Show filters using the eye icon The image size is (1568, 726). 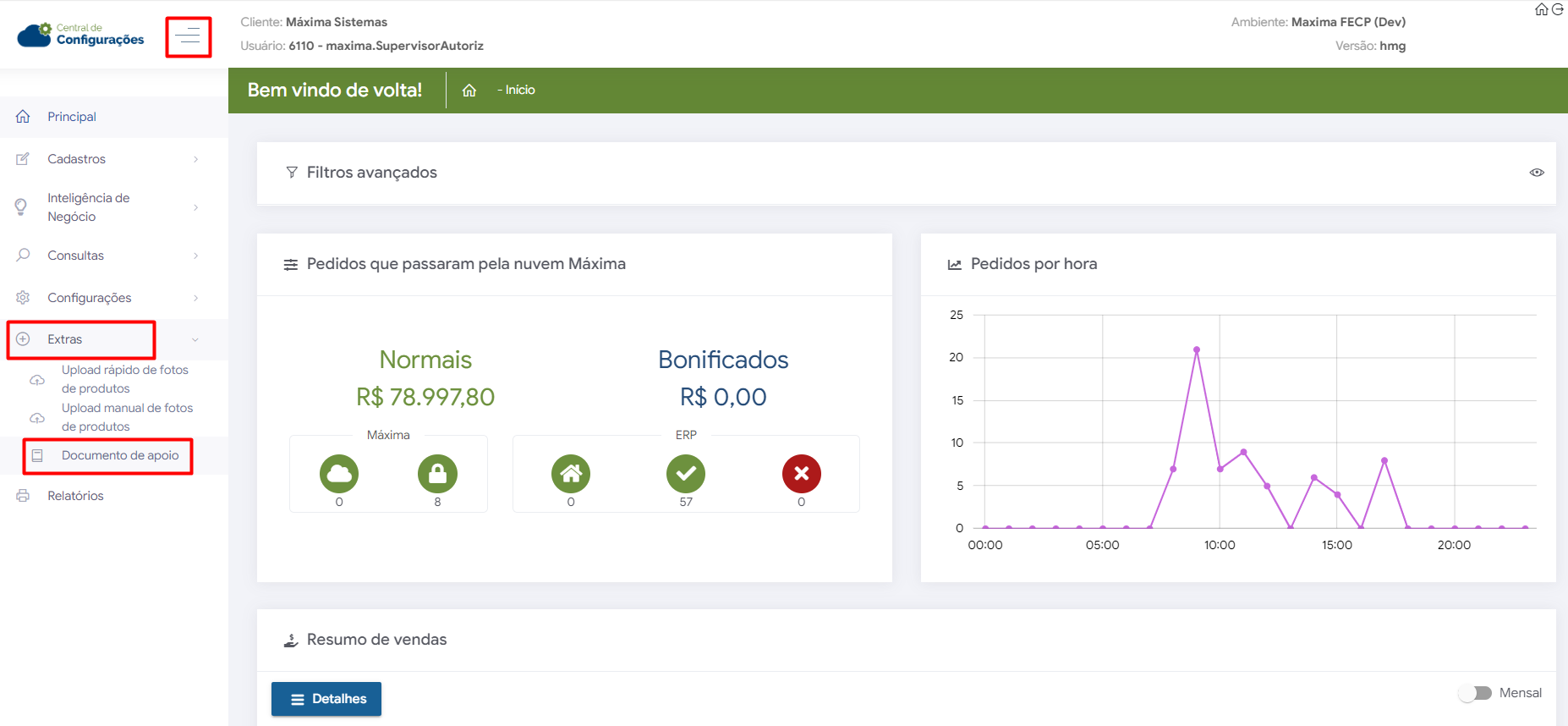tap(1537, 173)
